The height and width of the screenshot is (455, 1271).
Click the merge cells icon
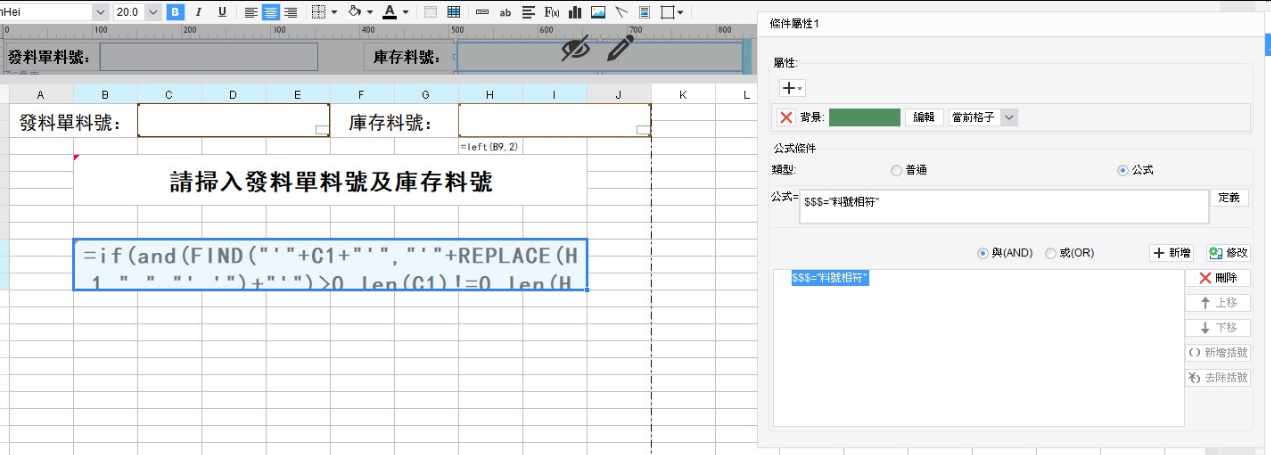pyautogui.click(x=431, y=12)
